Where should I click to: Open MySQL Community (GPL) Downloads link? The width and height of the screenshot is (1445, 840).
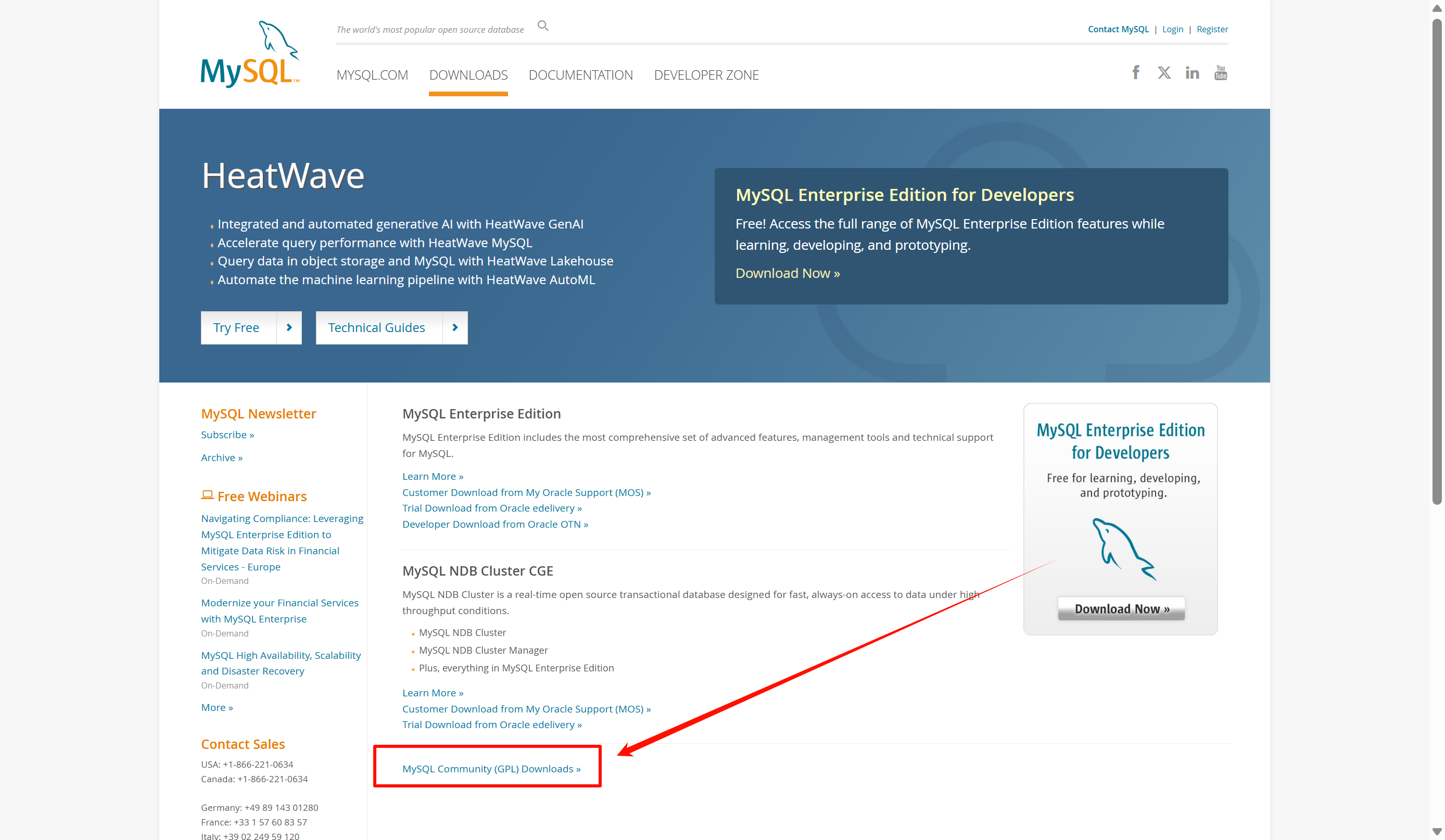click(x=491, y=768)
